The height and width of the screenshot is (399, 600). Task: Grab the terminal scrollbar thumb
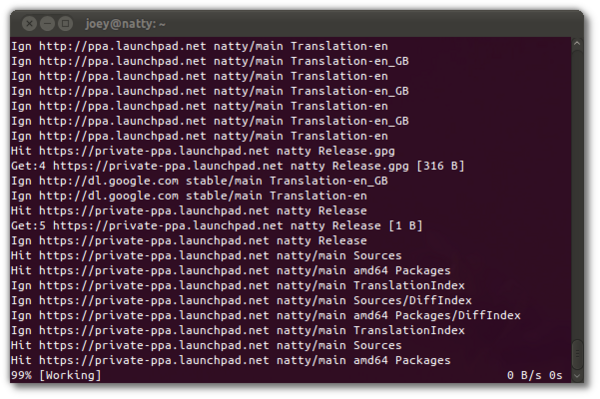coord(577,355)
